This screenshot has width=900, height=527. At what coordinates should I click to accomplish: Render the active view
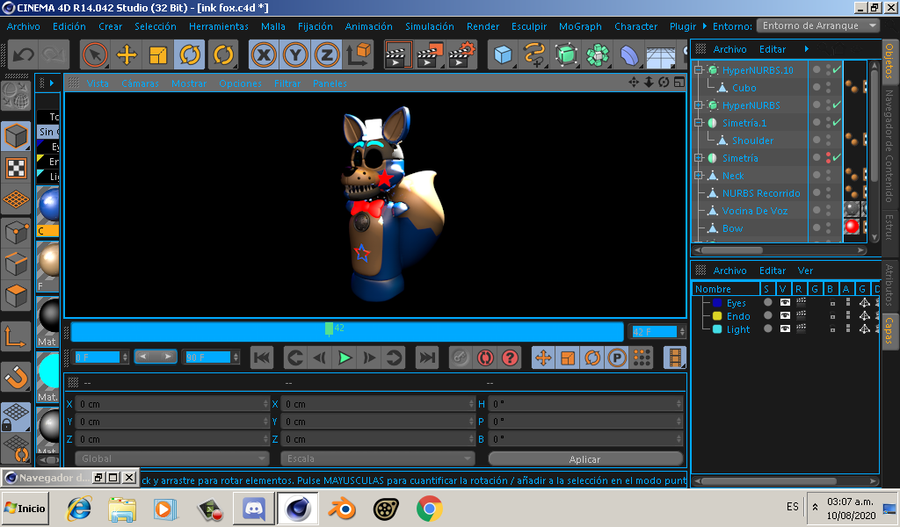(398, 55)
